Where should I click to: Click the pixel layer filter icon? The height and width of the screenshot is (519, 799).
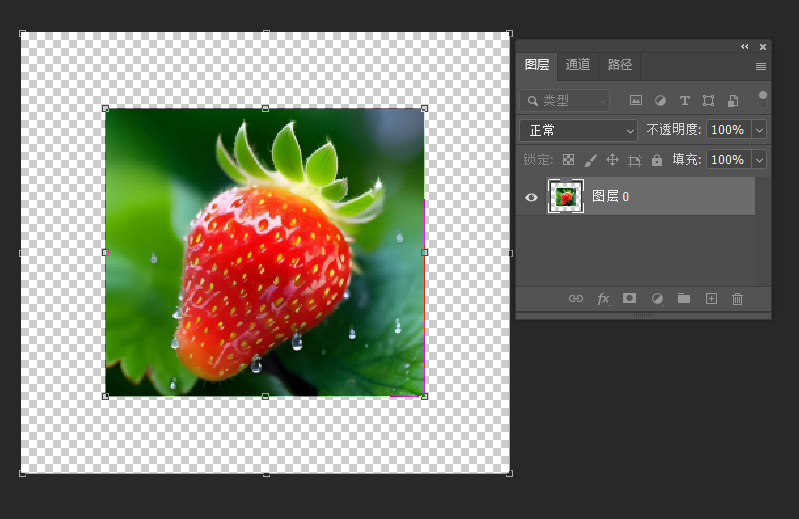click(635, 101)
